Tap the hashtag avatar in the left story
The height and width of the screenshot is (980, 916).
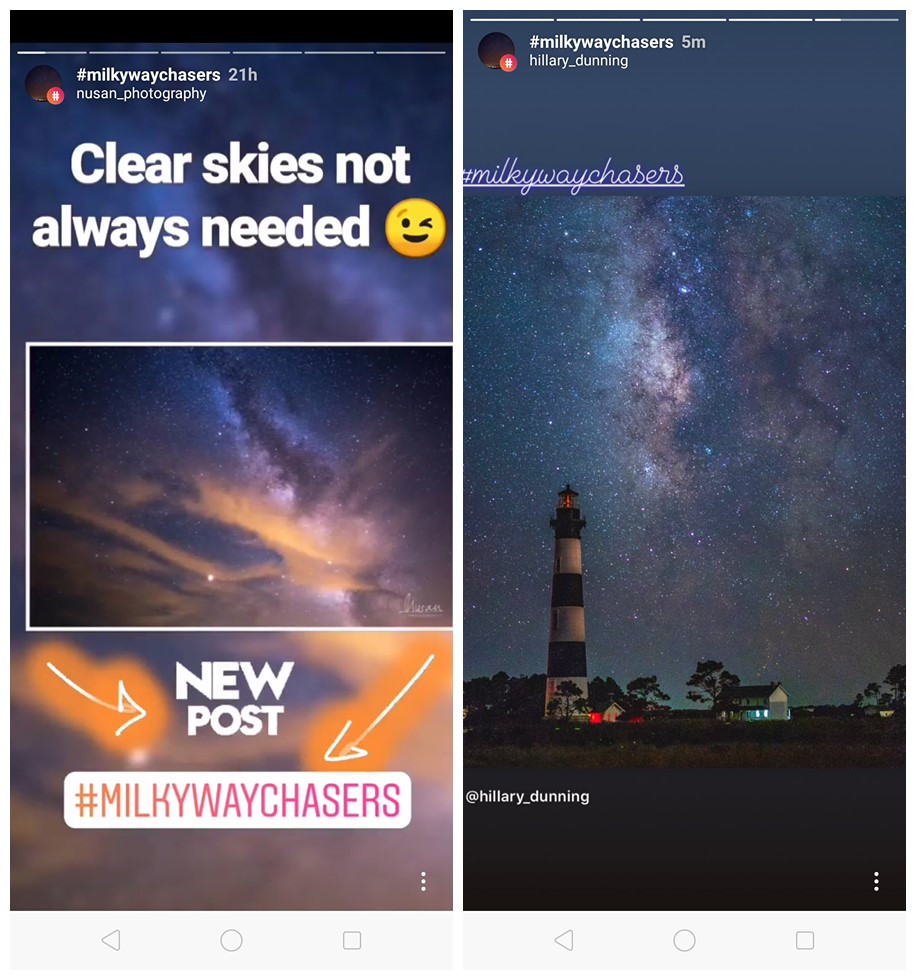[x=44, y=84]
